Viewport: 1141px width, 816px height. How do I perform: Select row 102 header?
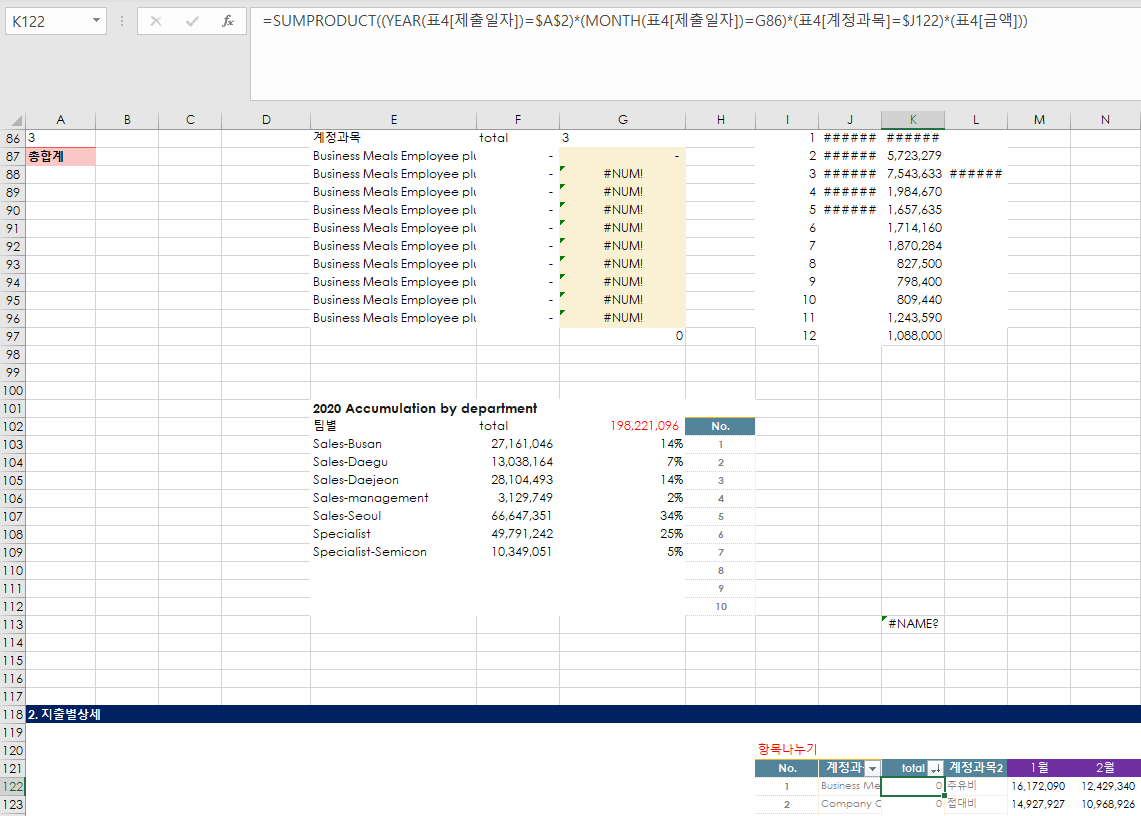tap(13, 427)
